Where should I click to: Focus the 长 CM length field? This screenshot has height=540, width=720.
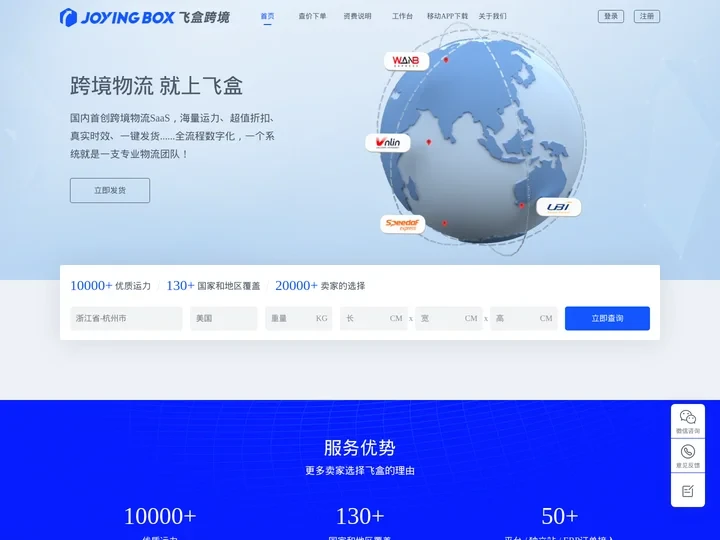coord(374,318)
